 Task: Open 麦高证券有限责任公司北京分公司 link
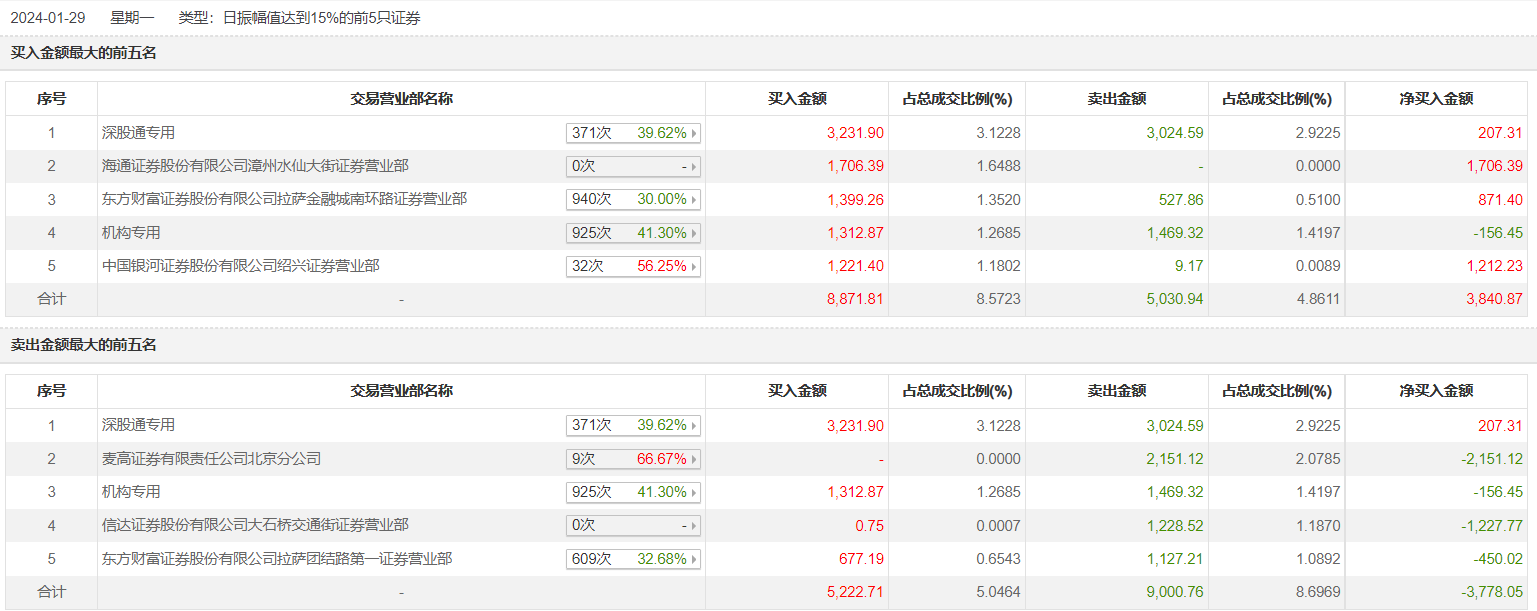(211, 459)
